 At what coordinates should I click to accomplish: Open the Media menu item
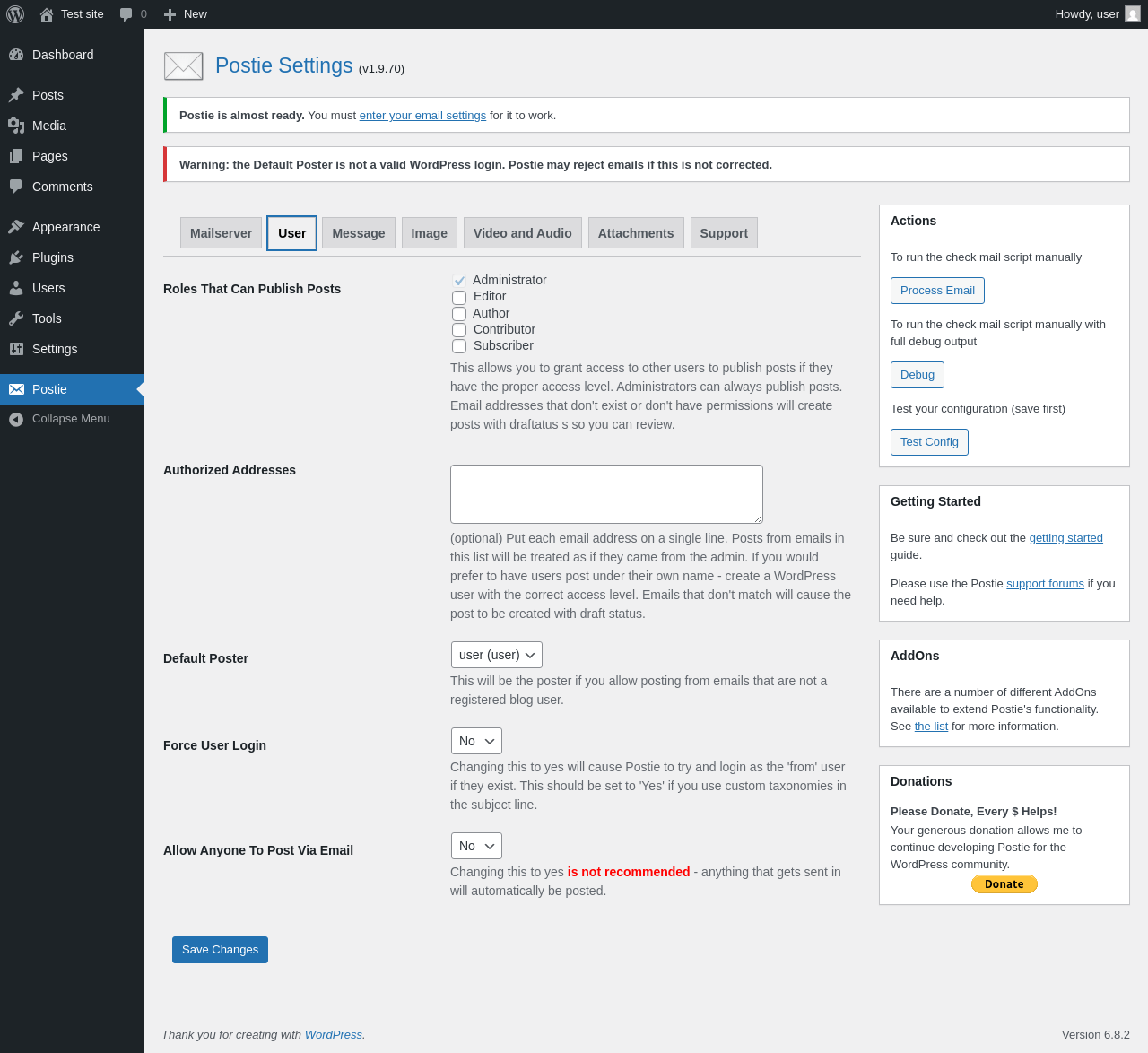point(72,126)
